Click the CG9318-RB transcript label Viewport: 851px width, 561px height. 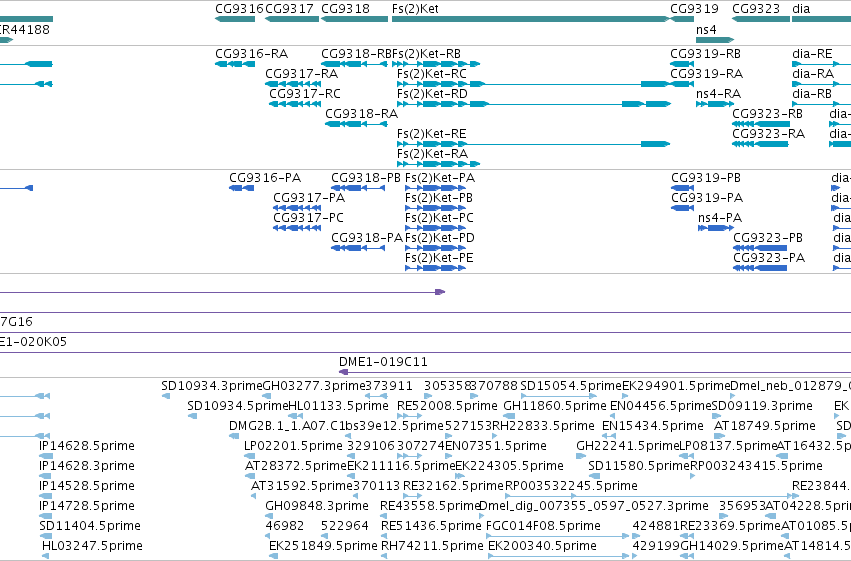356,54
